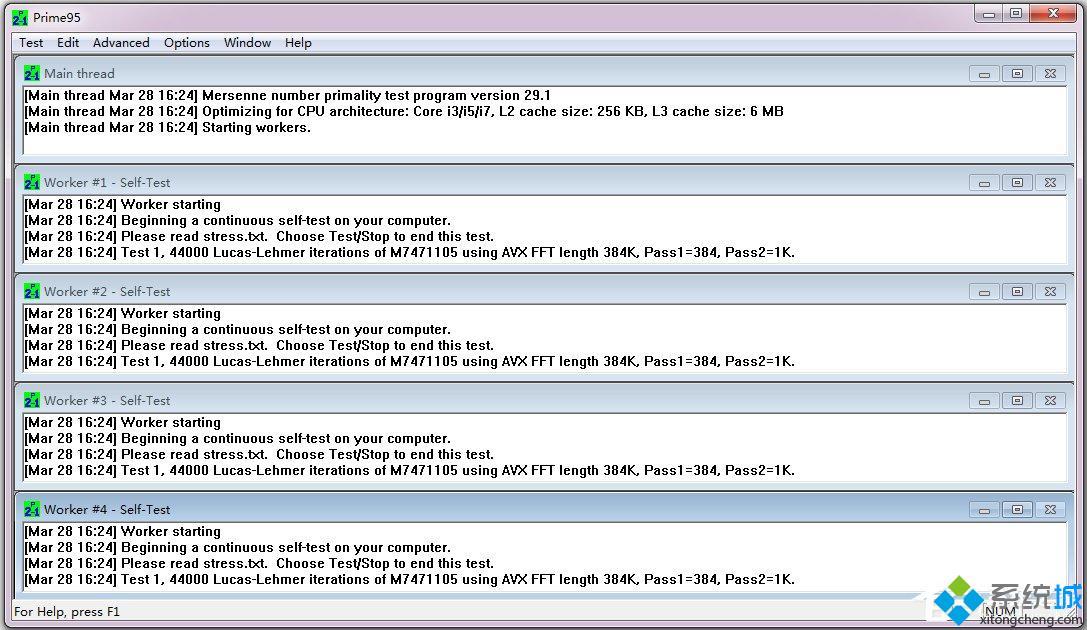1087x630 pixels.
Task: Click 'Please read stress.txt' line in Worker #1
Action: (259, 236)
